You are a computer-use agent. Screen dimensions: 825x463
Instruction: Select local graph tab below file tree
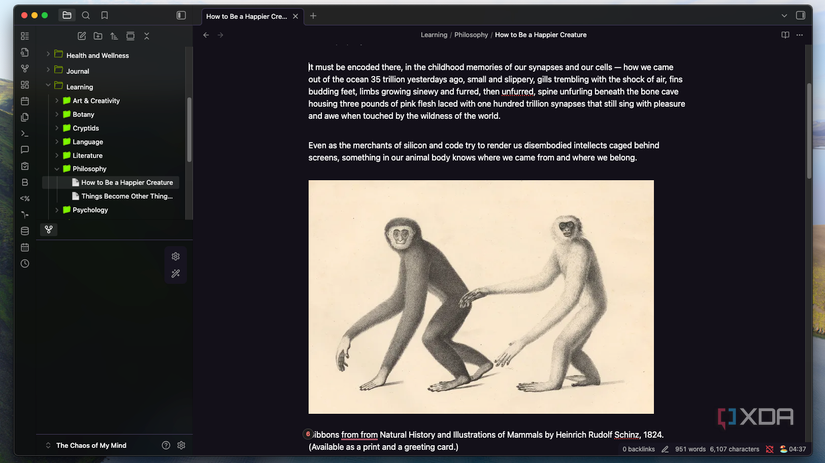click(x=49, y=229)
